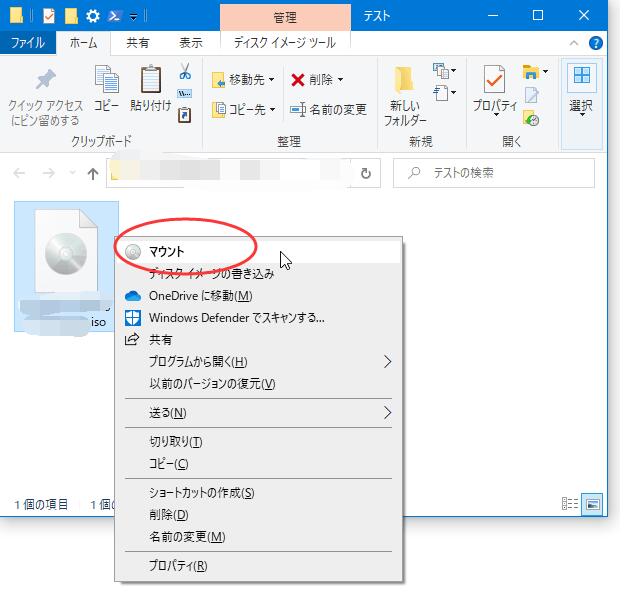Click the Pin to Quick Access icon
This screenshot has width=628, height=614.
pos(43,82)
